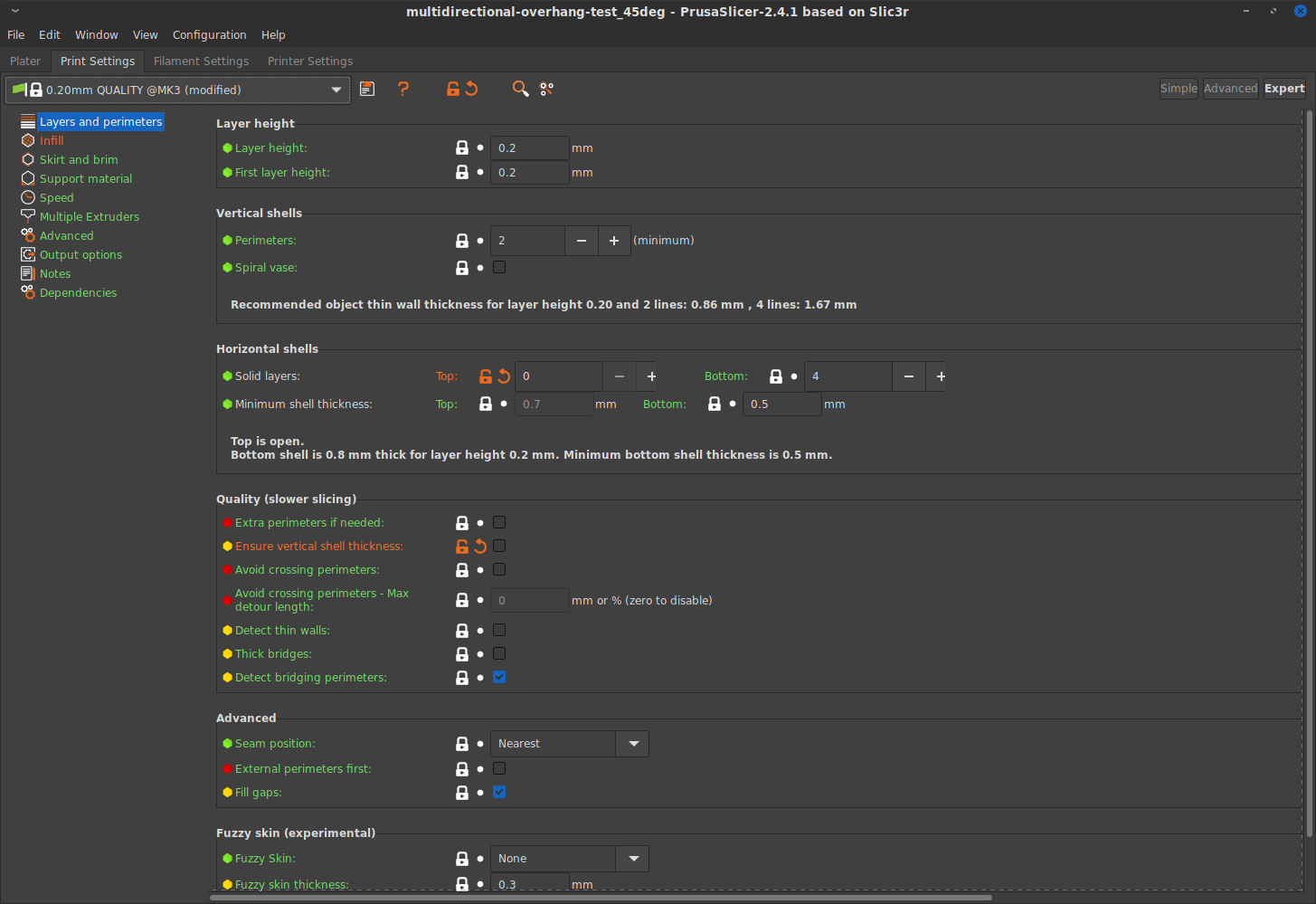Enable Extra perimeters if needed

tap(499, 522)
